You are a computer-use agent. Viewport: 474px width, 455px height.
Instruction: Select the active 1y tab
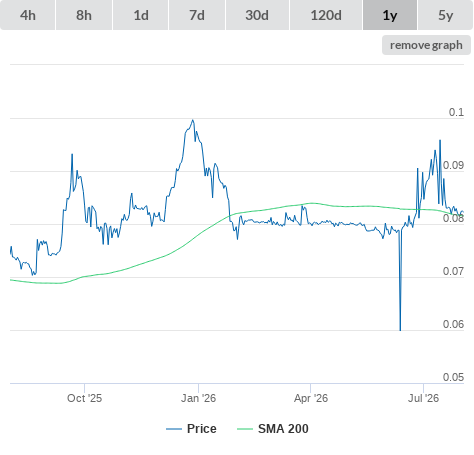click(x=390, y=15)
